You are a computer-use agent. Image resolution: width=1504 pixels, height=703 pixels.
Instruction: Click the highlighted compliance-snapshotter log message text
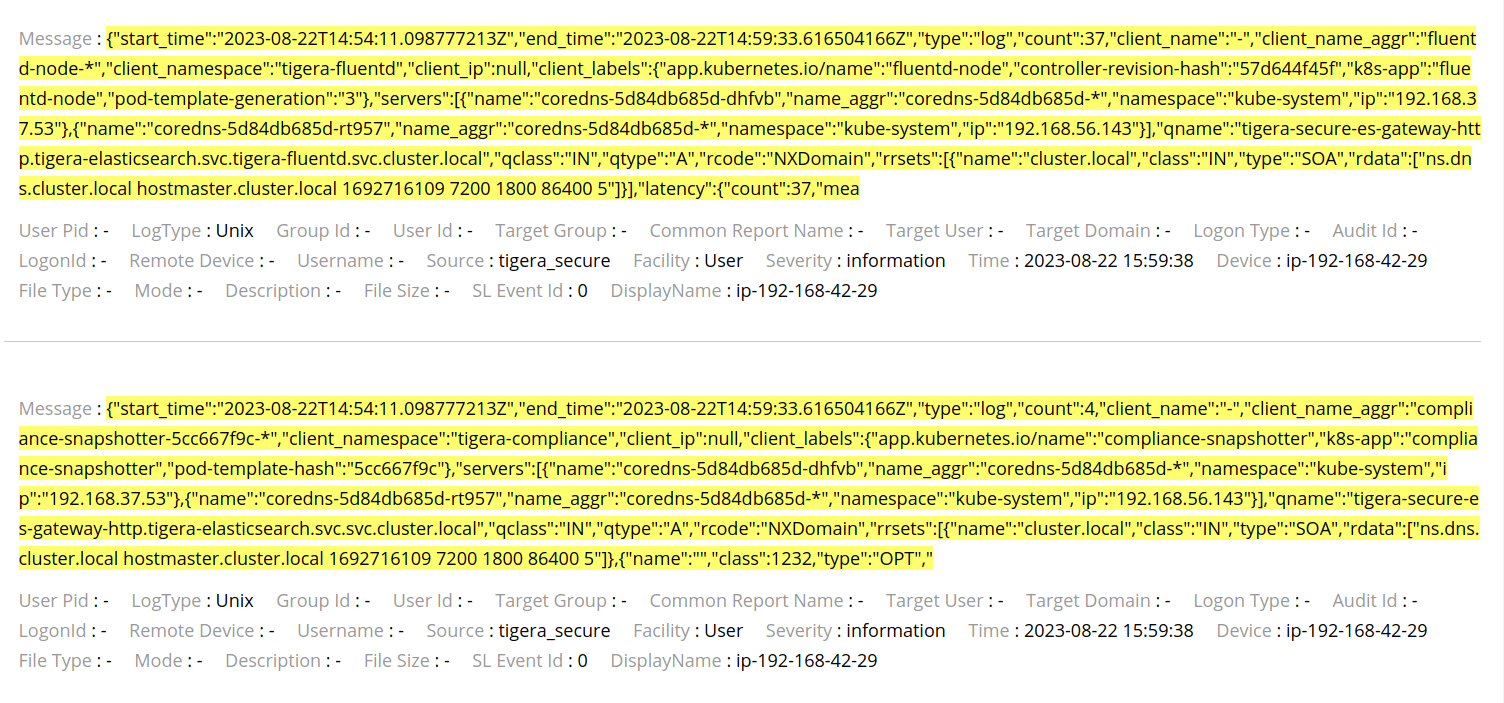point(747,484)
